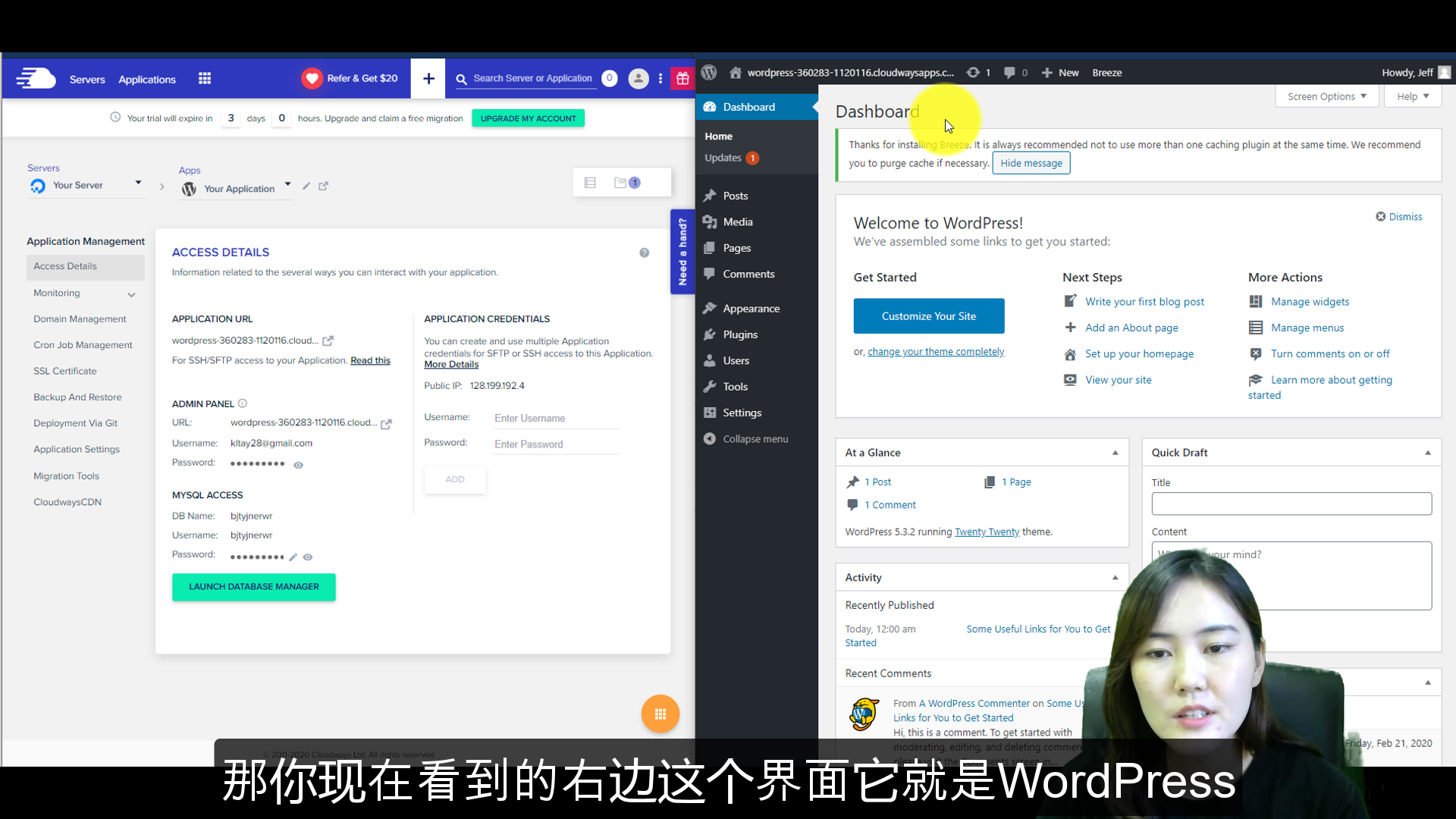Collapse the At a Glance panel

[1115, 453]
